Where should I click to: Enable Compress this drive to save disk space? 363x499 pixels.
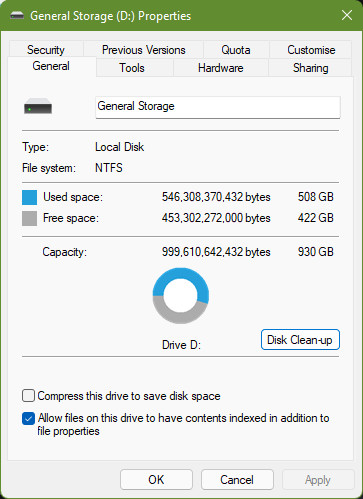(28, 396)
